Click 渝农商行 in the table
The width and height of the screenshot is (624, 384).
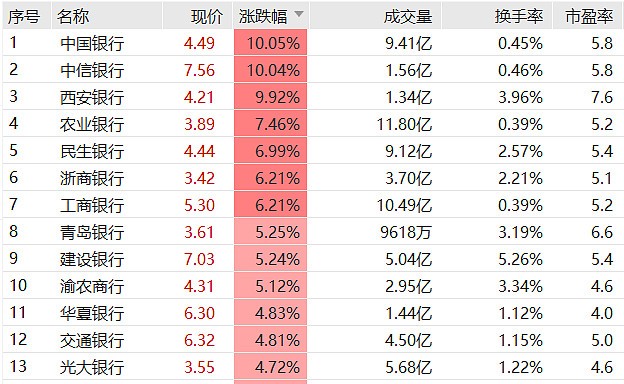92,286
